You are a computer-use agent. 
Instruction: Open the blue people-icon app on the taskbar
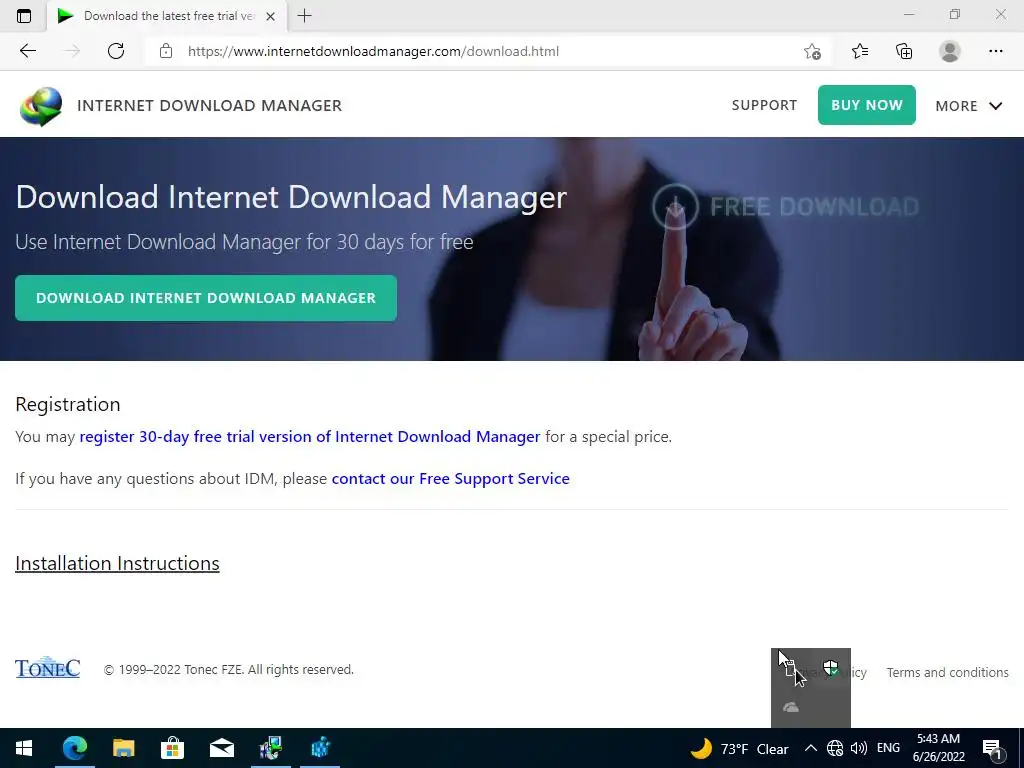click(320, 748)
